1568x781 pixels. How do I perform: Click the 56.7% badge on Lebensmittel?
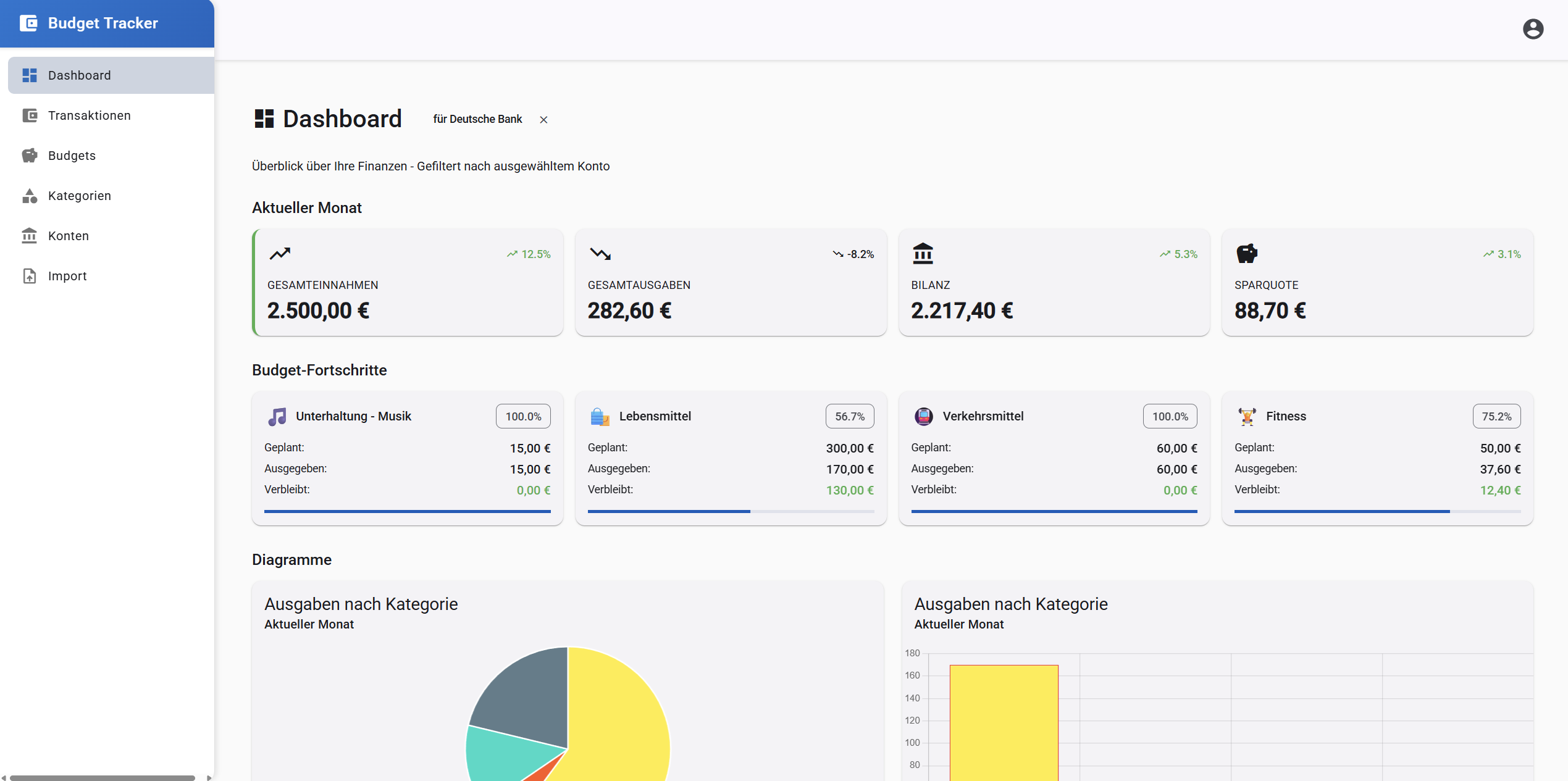click(850, 417)
